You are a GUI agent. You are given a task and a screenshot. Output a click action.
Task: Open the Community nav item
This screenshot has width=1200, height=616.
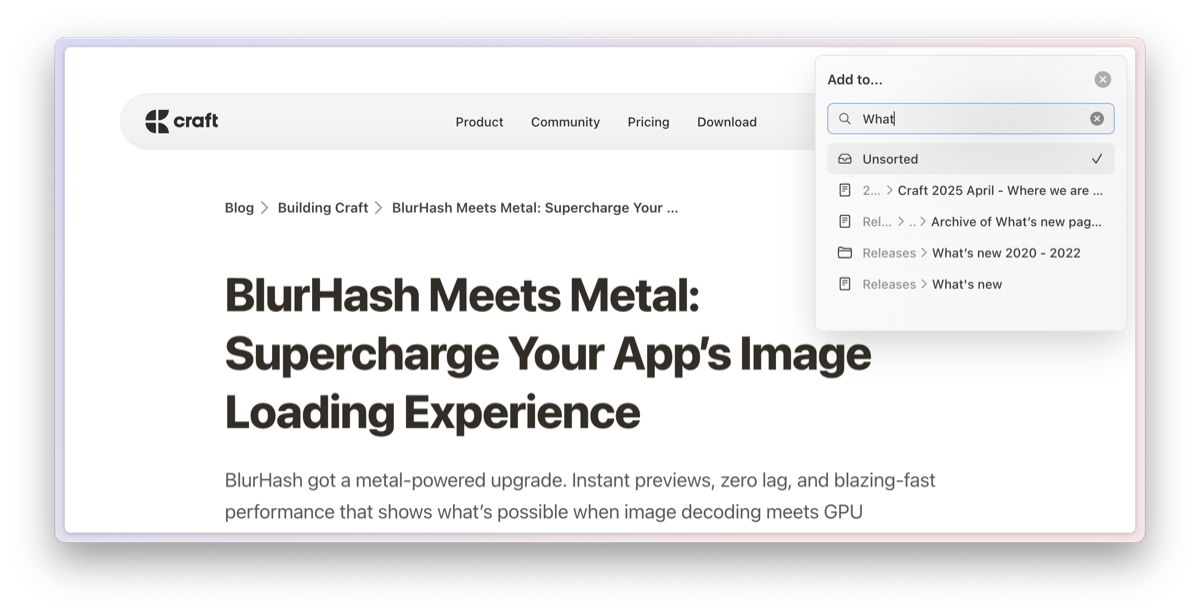(x=565, y=122)
